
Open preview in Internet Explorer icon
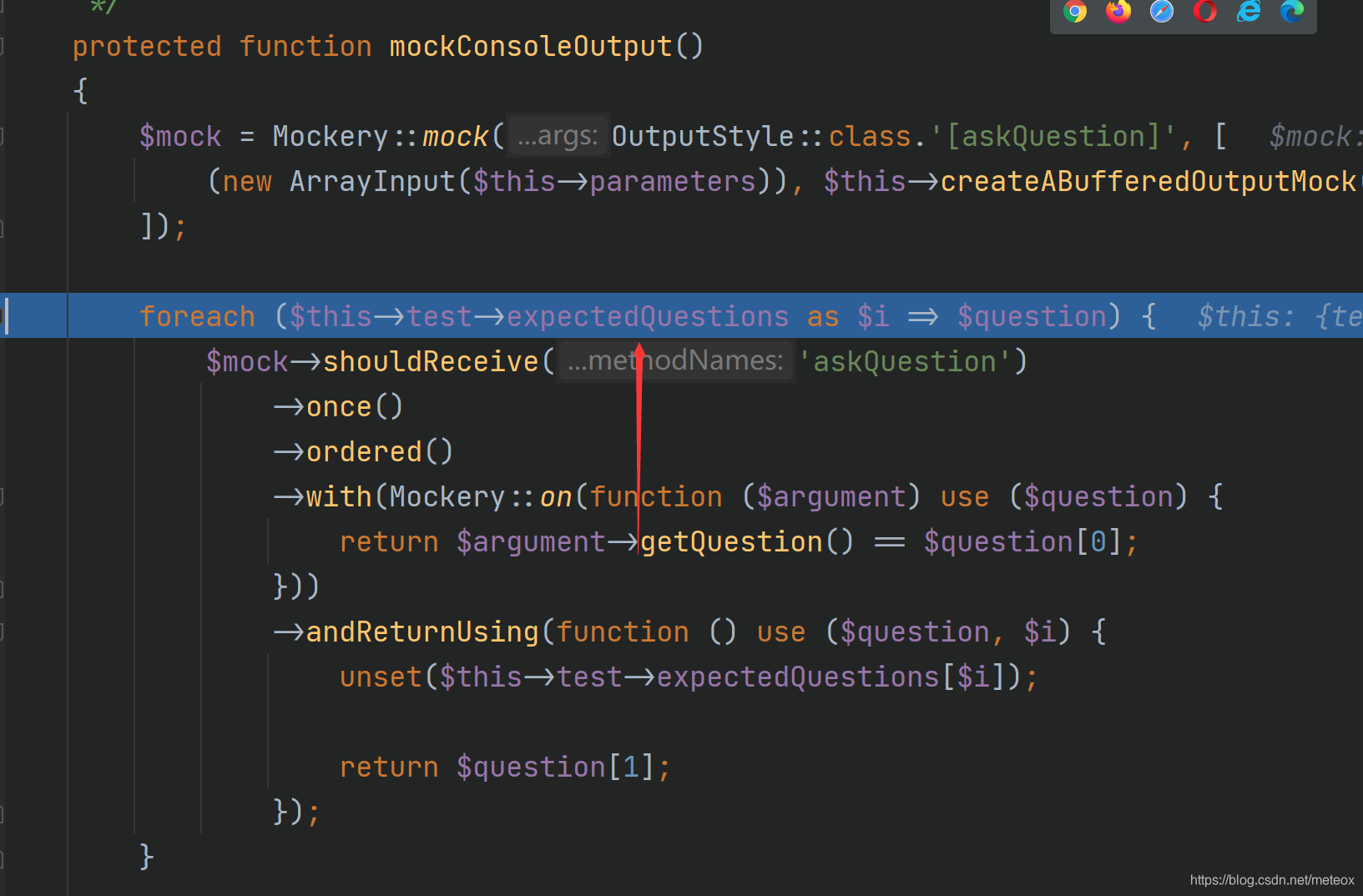(1249, 11)
